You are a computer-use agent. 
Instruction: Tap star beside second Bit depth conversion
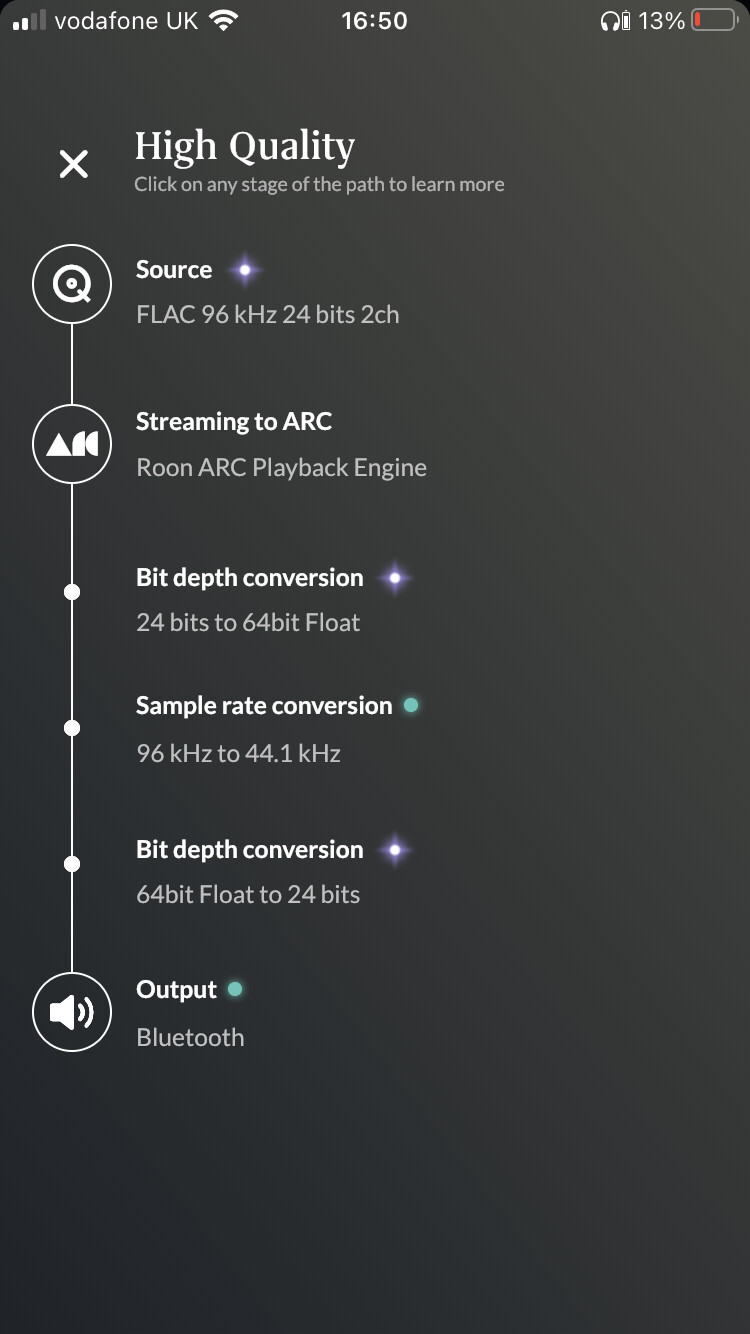pos(395,850)
